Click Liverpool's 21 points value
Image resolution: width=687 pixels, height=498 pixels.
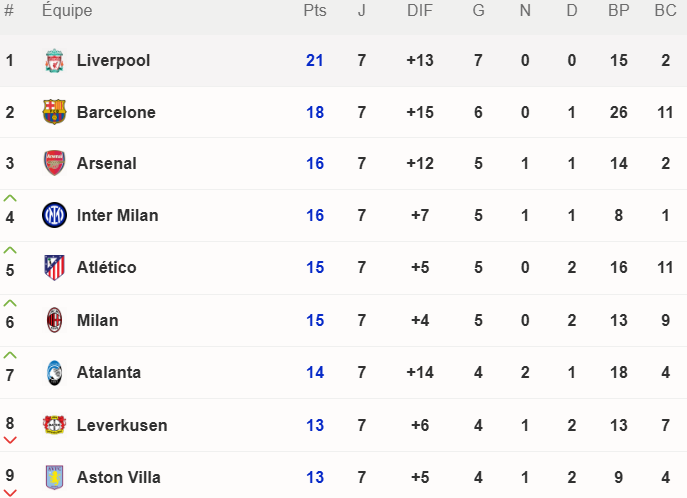(315, 60)
